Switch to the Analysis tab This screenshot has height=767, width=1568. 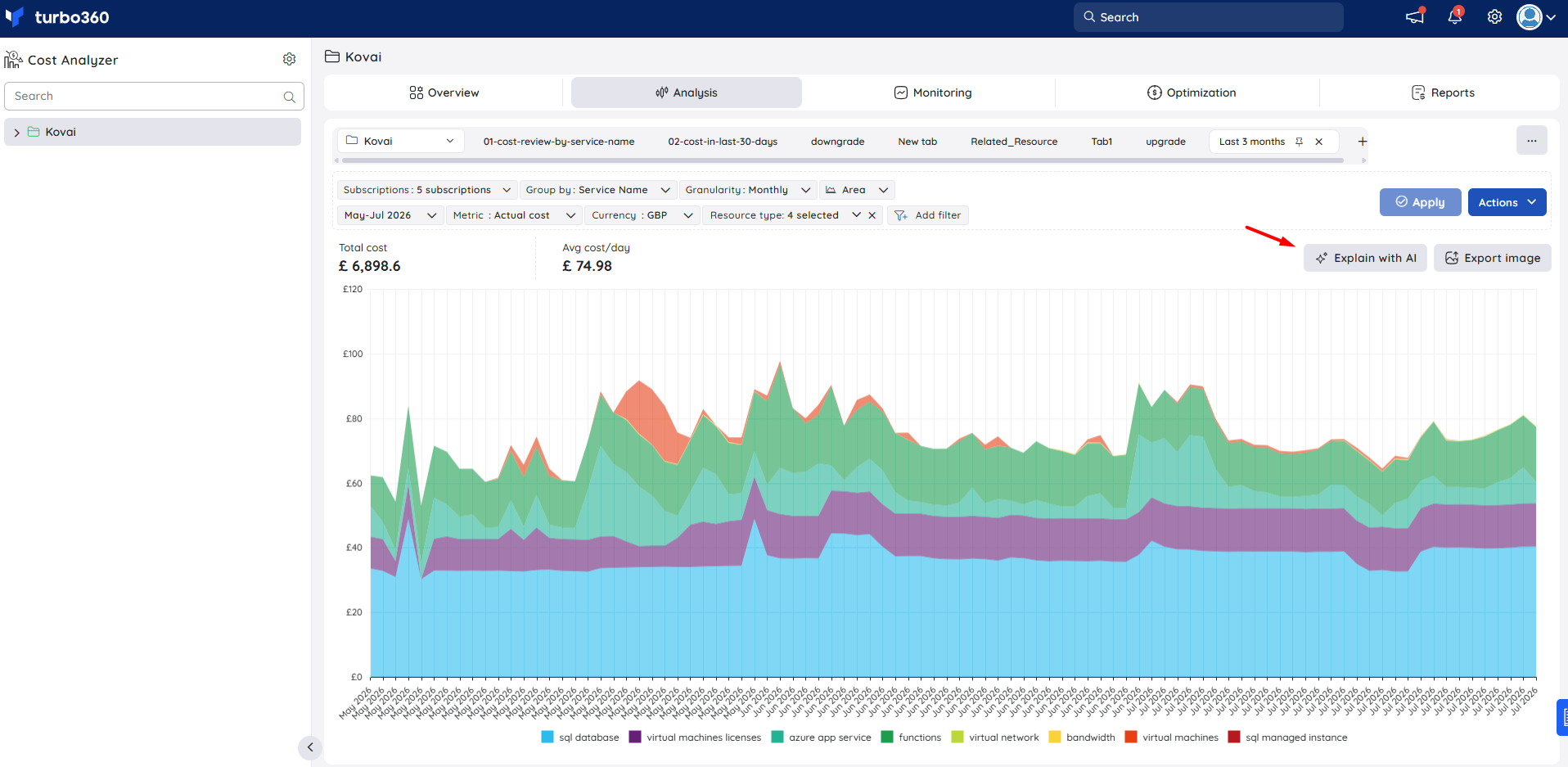687,92
